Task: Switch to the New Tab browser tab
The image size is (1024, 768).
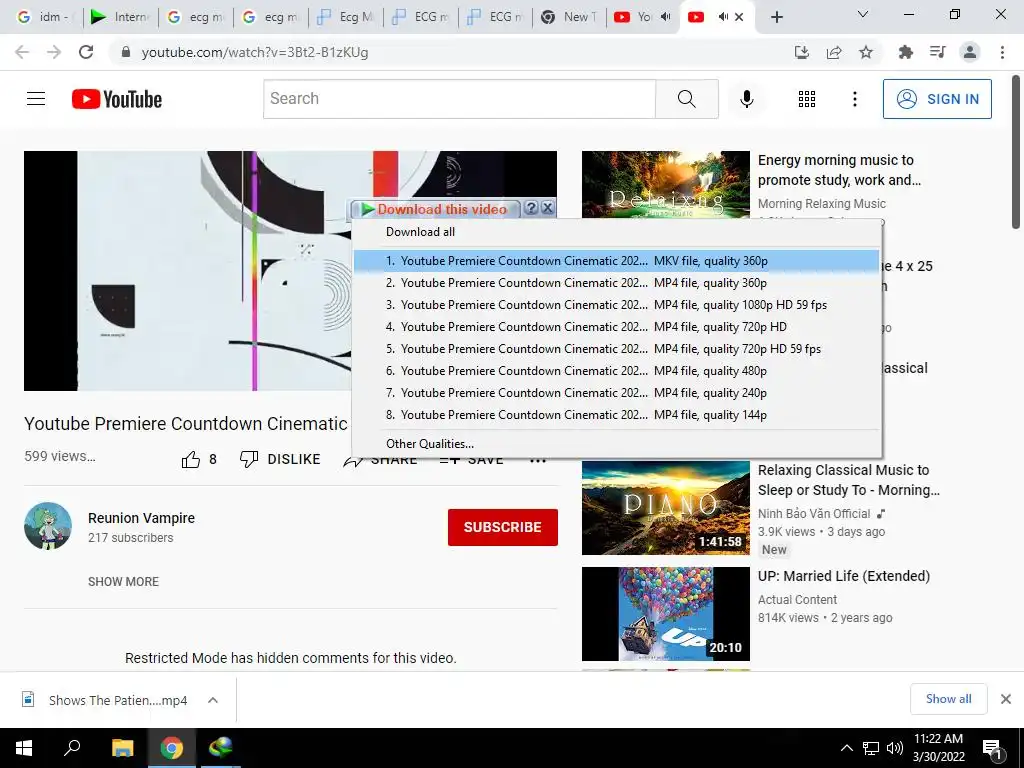Action: (x=569, y=17)
